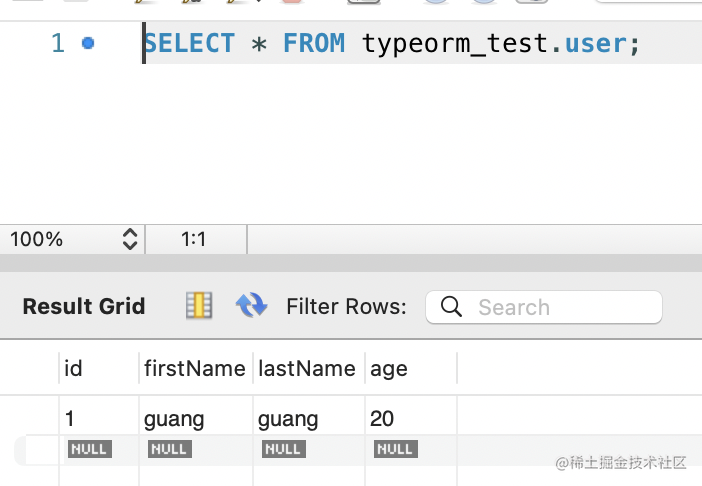Click the NULL cell under age
Viewport: 702px width, 486px height.
395,449
